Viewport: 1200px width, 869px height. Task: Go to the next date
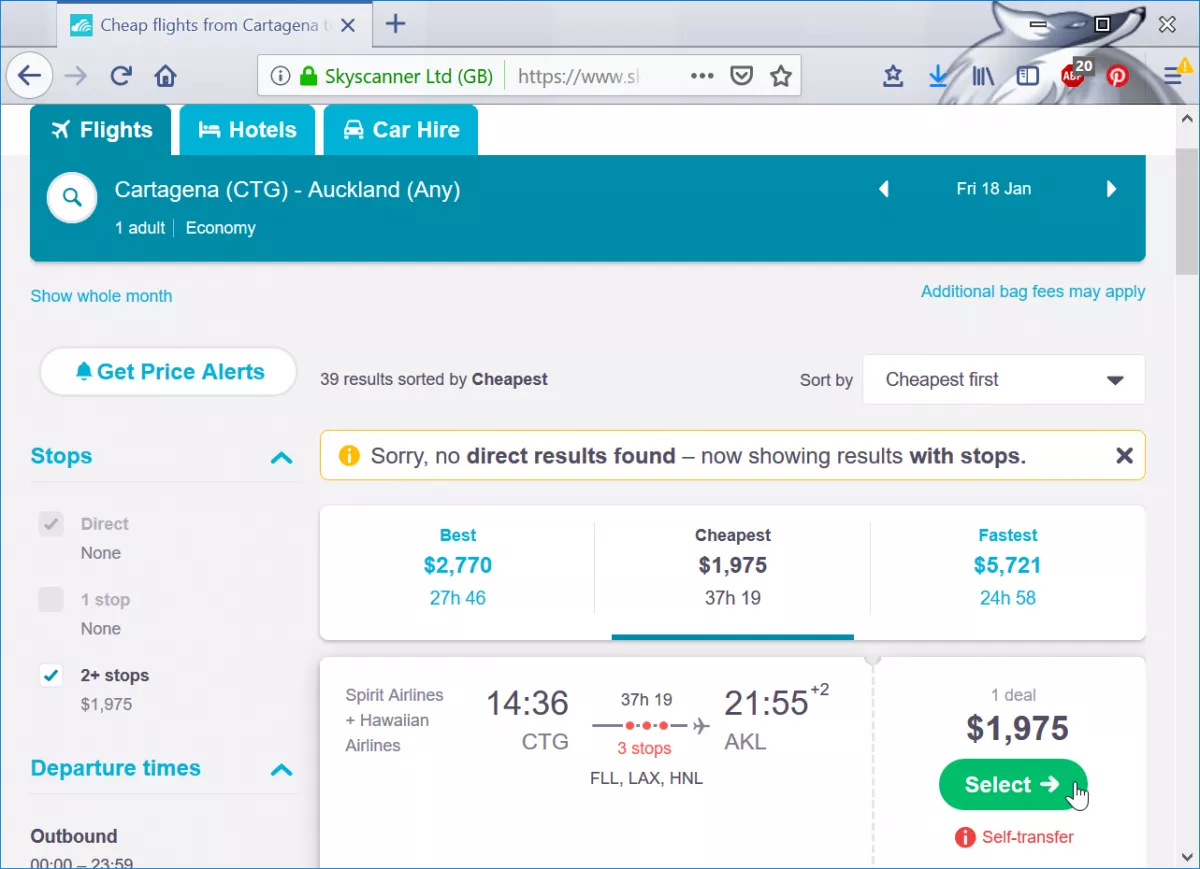(x=1111, y=189)
